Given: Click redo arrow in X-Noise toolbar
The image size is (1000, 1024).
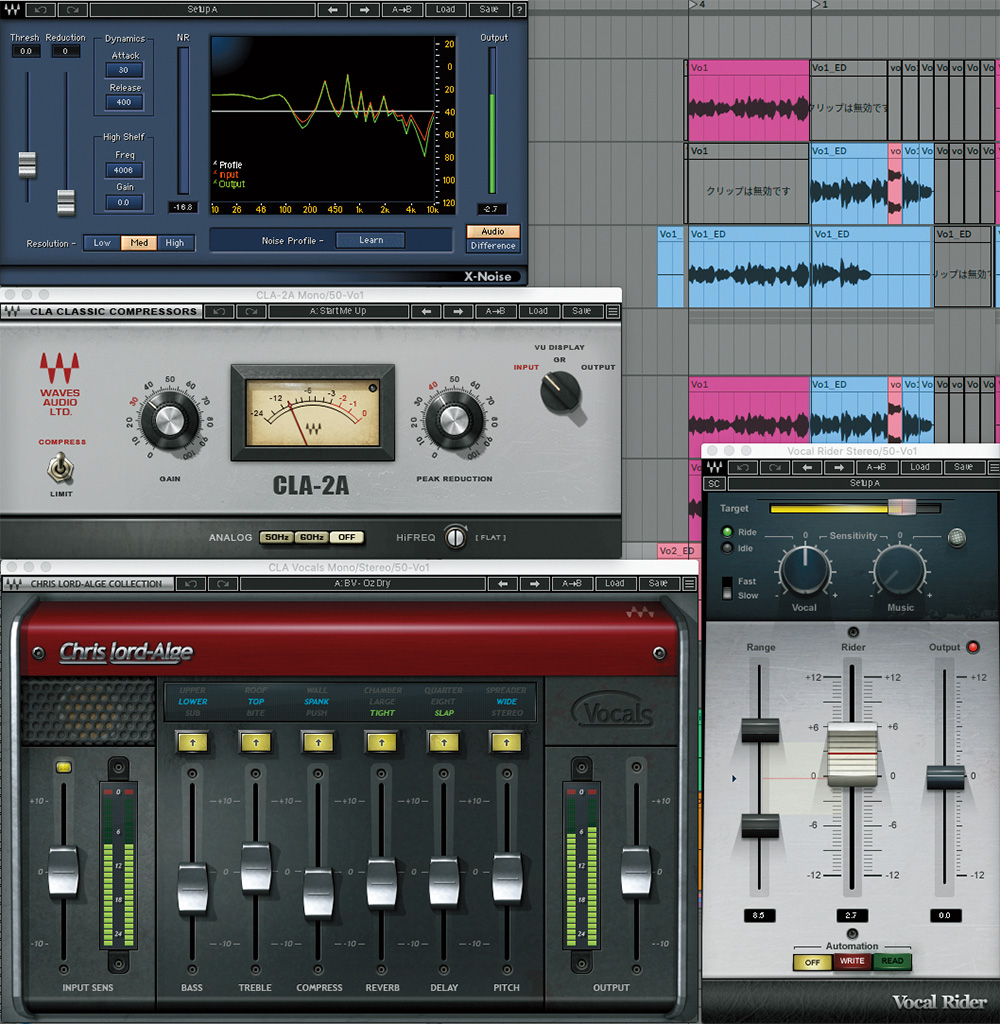Looking at the screenshot, I should (73, 10).
